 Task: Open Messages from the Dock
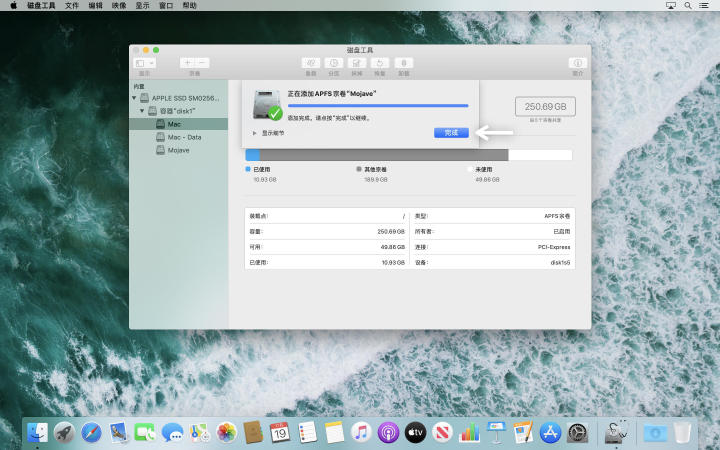tap(172, 433)
